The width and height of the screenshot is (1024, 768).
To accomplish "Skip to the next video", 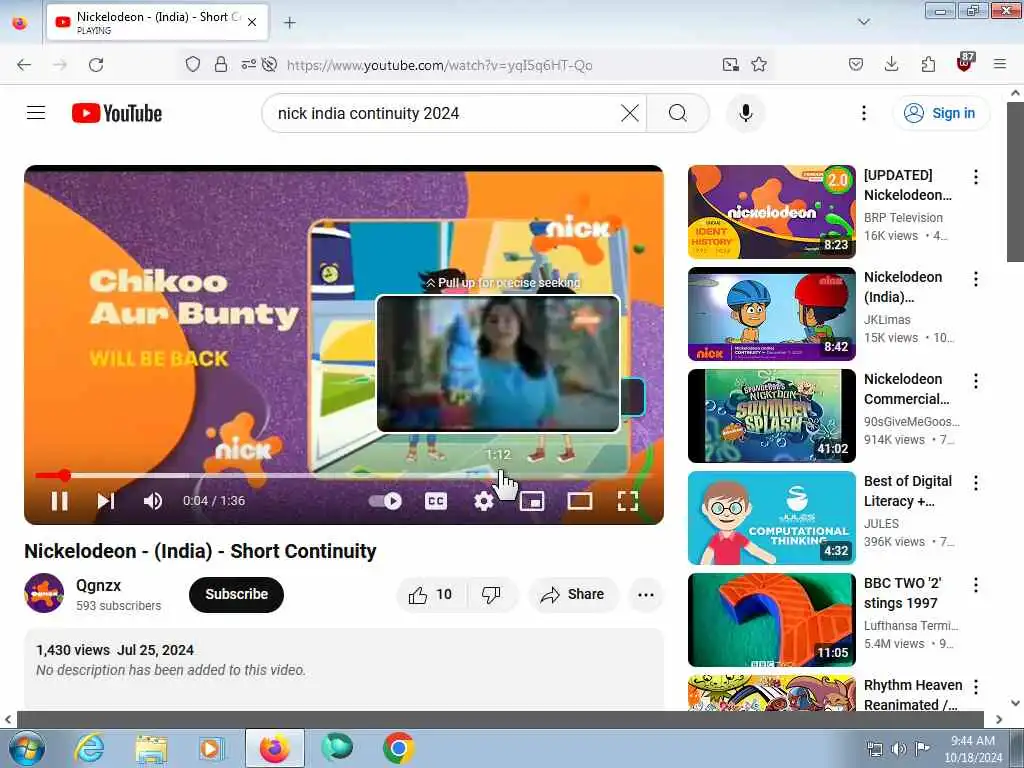I will click(106, 501).
